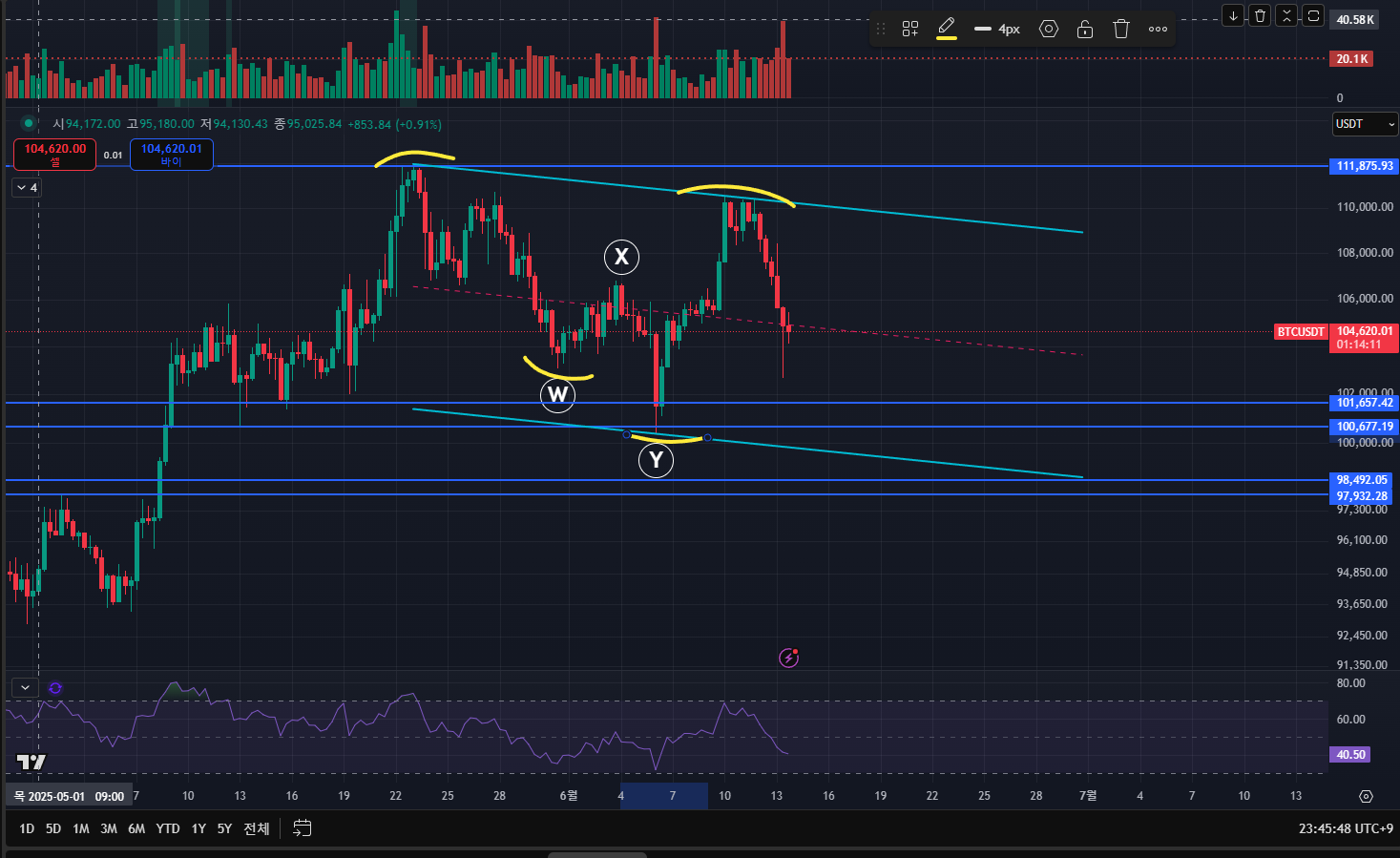Click the 111,875.93 horizontal line price label
The image size is (1400, 858).
[x=1364, y=166]
